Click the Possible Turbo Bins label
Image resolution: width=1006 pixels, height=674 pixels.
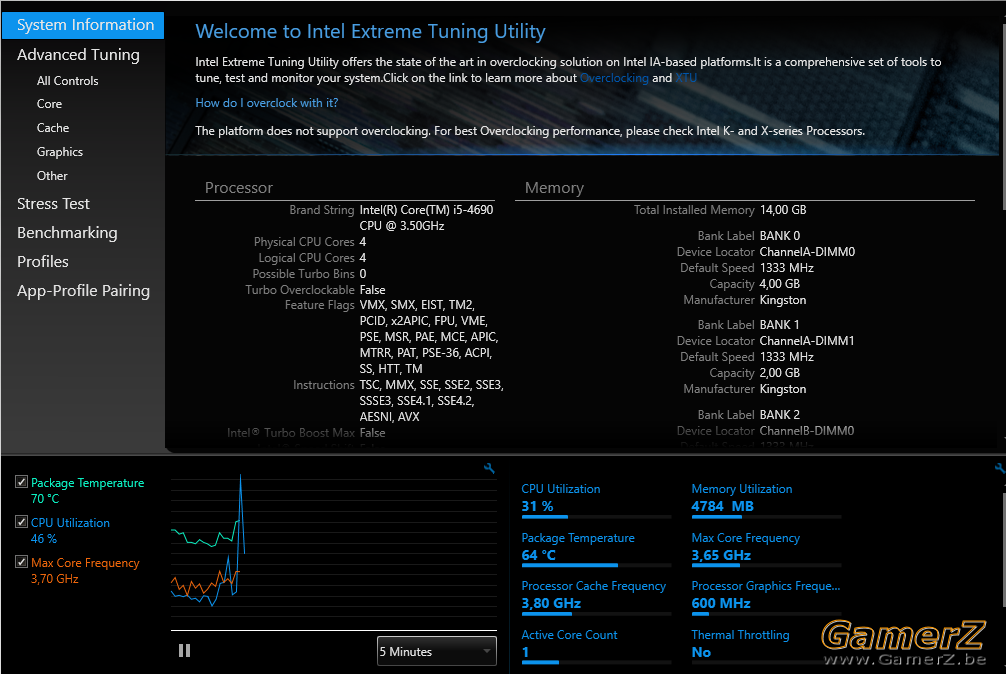[303, 274]
